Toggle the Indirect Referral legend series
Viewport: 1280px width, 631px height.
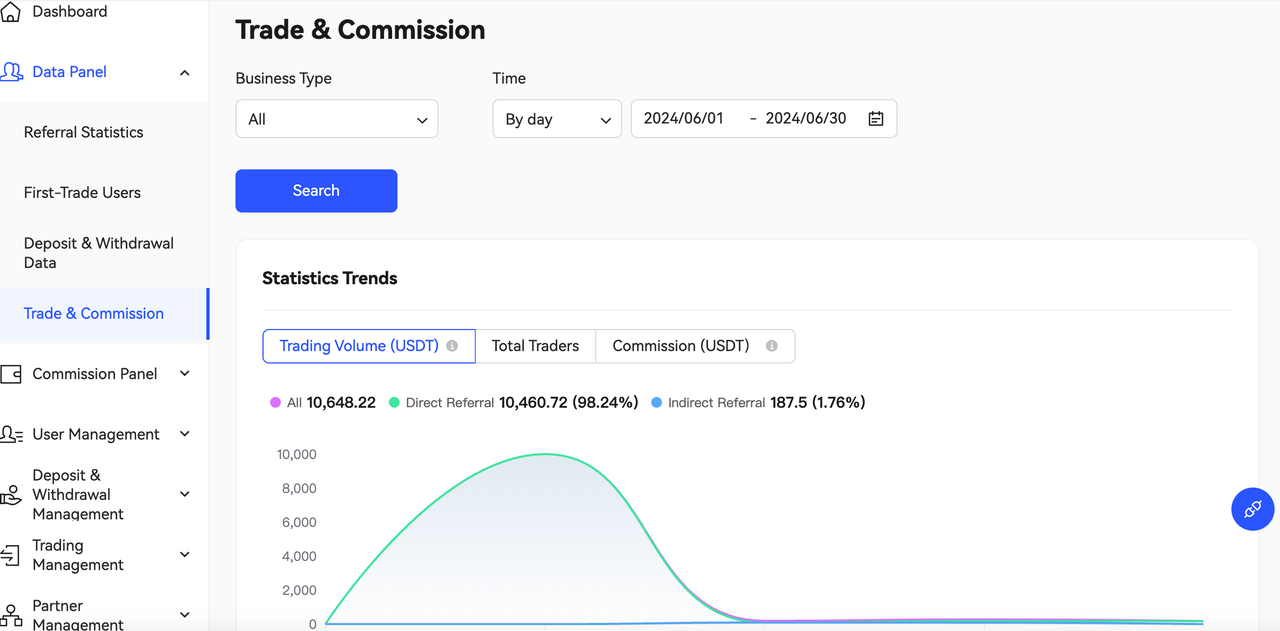click(x=656, y=403)
